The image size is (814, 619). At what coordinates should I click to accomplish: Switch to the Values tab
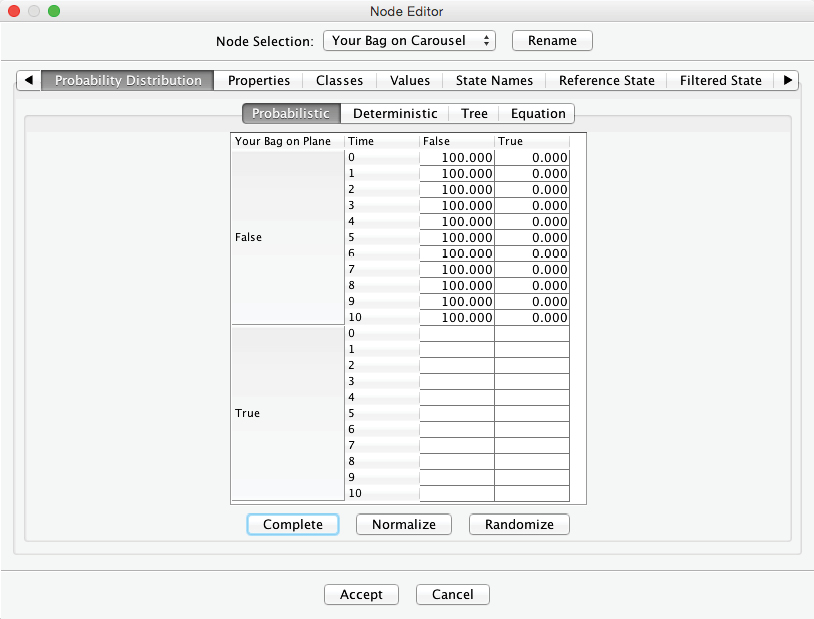pyautogui.click(x=410, y=80)
